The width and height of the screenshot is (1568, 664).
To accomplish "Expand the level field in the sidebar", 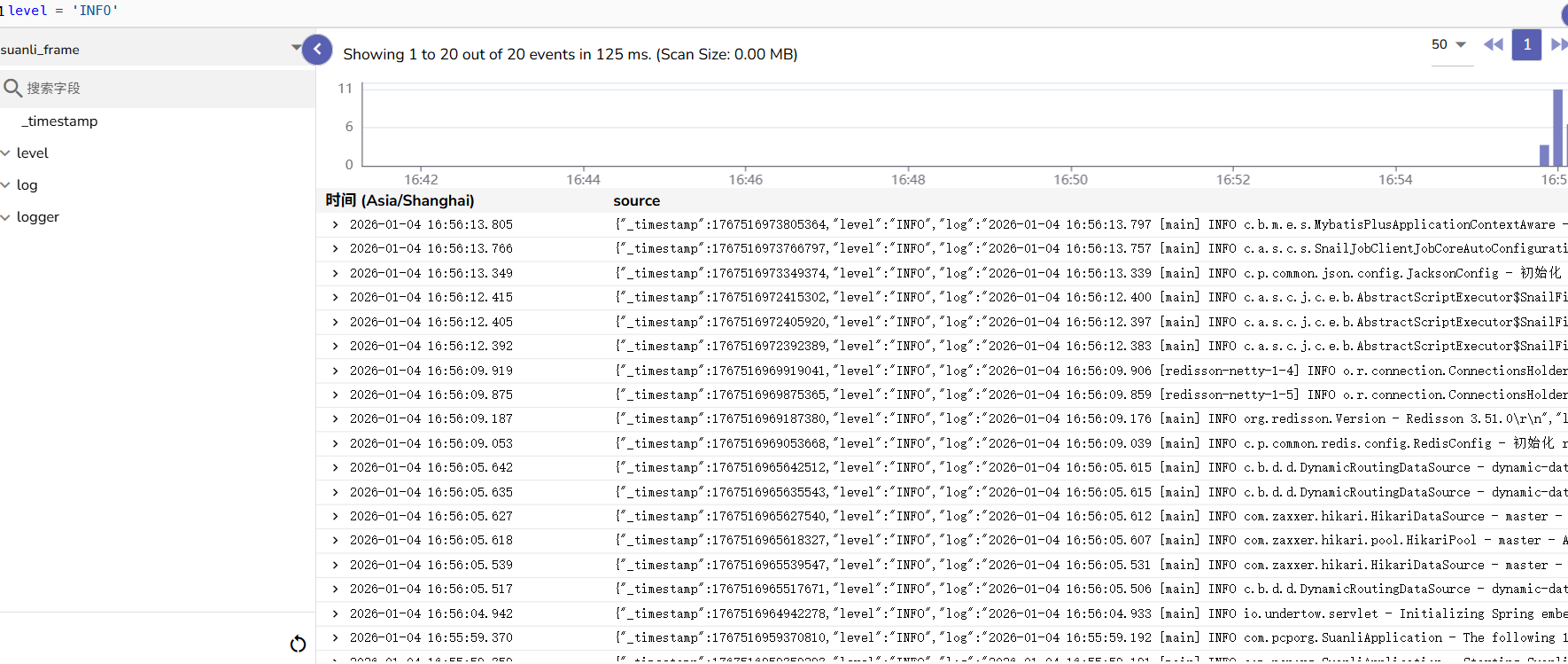I will tap(6, 153).
